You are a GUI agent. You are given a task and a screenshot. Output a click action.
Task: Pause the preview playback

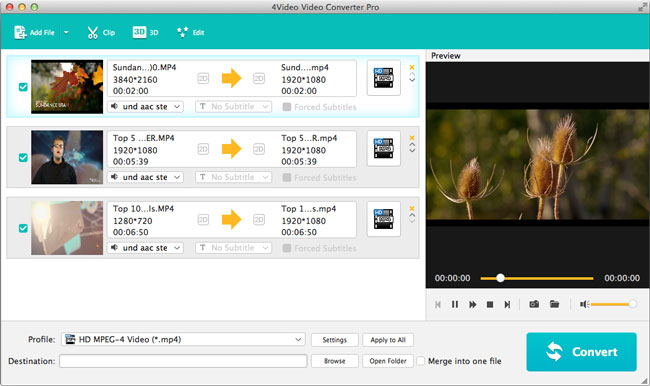(x=455, y=304)
